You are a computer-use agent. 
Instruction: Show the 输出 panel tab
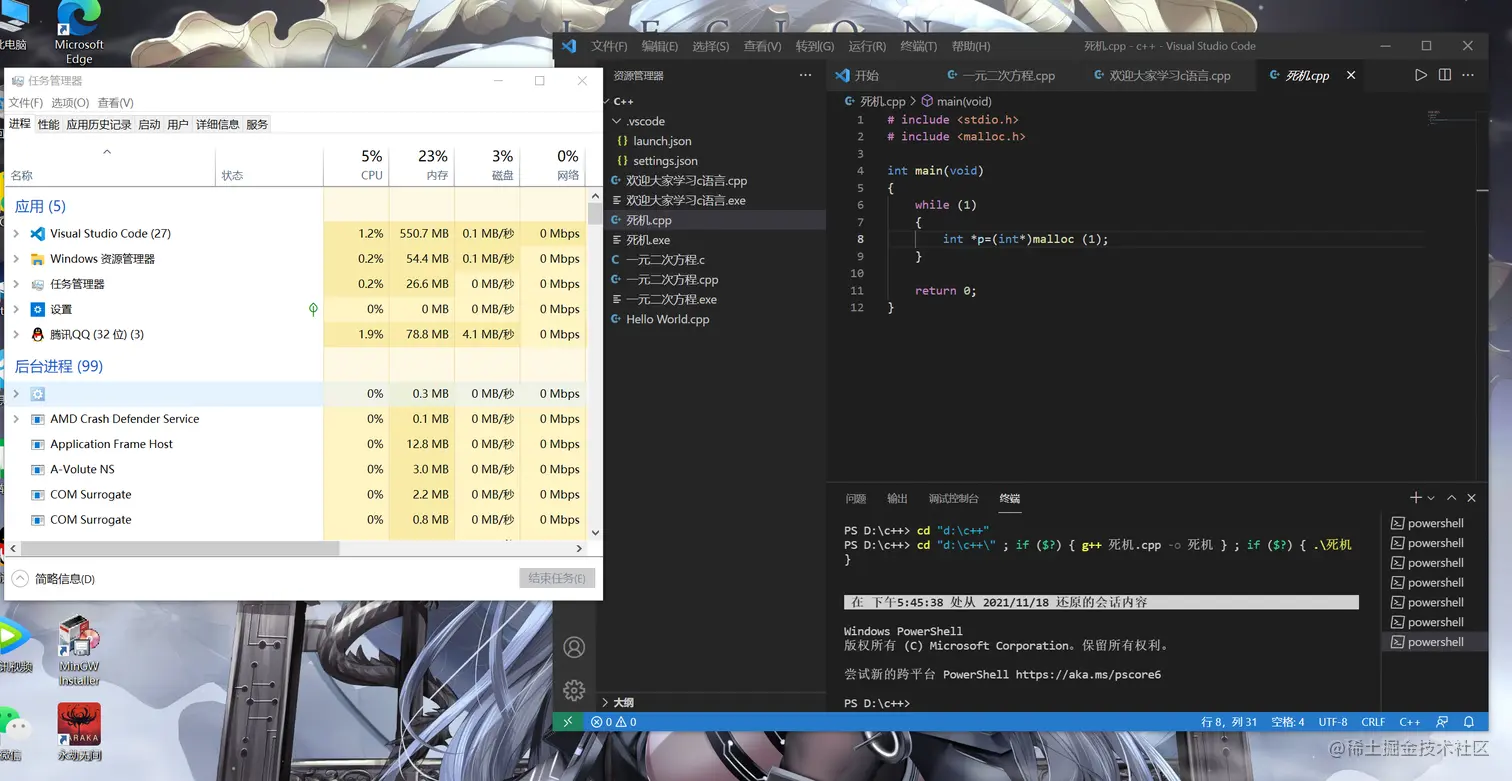897,498
